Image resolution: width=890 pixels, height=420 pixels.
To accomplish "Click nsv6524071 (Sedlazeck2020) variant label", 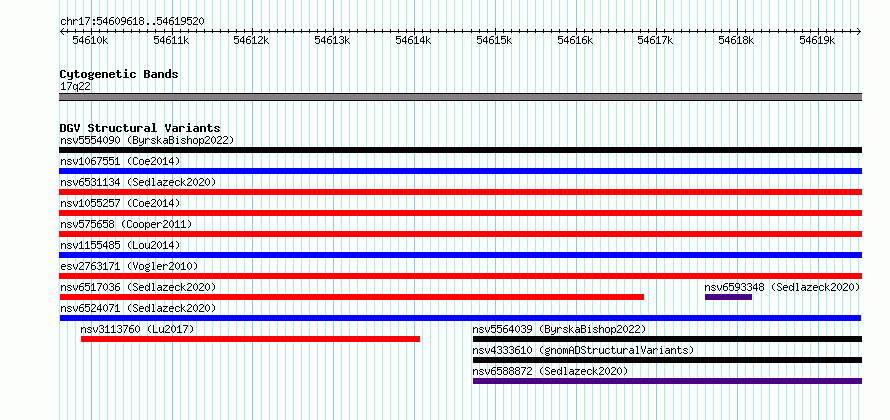I will pos(138,308).
